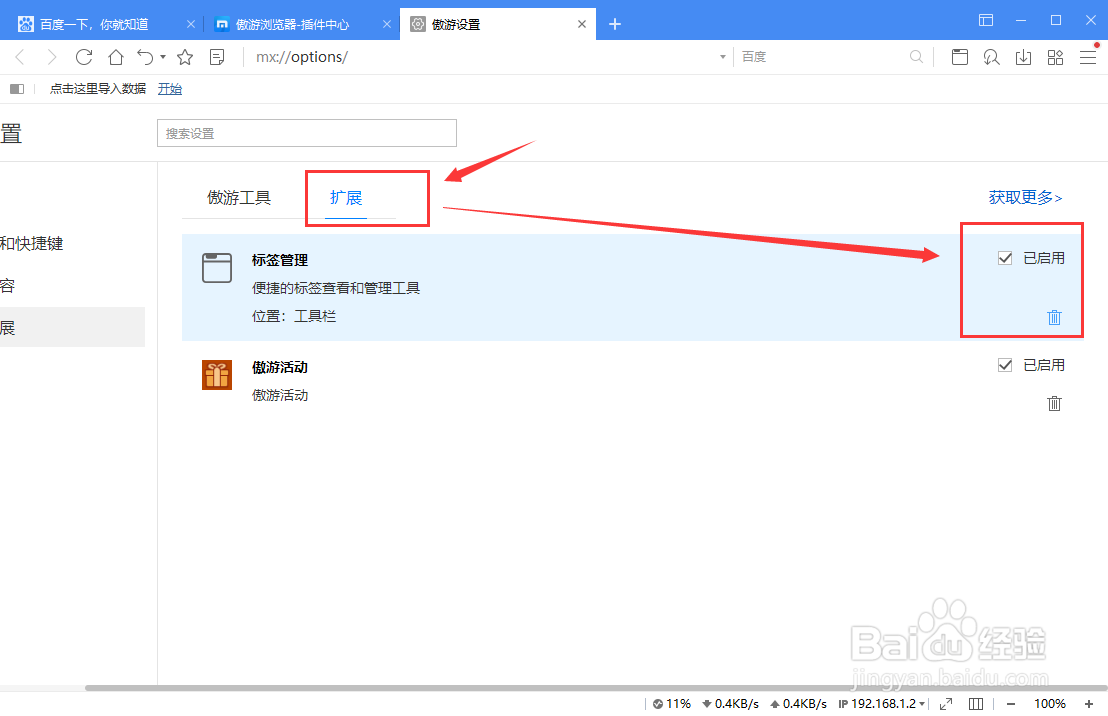
Task: Click the search magnifier icon
Action: 917,57
